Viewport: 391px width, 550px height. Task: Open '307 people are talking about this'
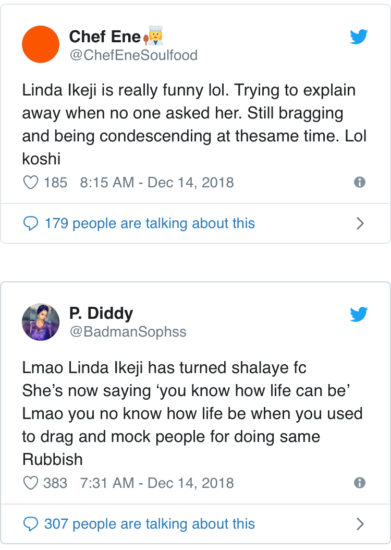click(150, 524)
